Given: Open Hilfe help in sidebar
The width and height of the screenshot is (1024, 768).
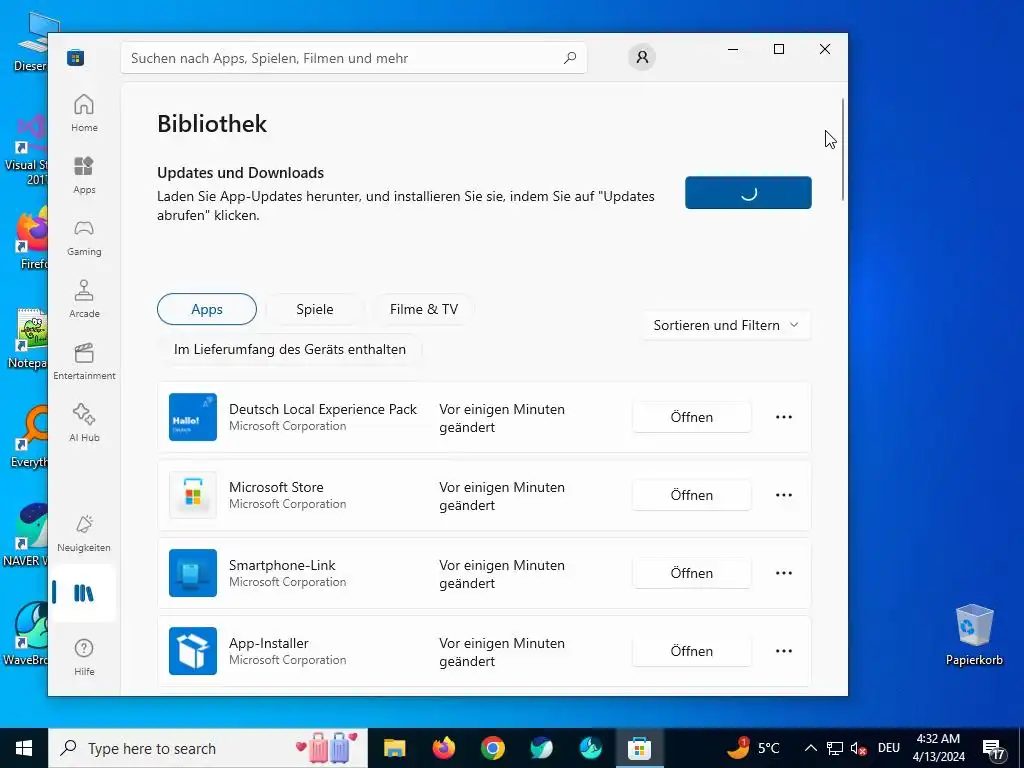Looking at the screenshot, I should (84, 657).
